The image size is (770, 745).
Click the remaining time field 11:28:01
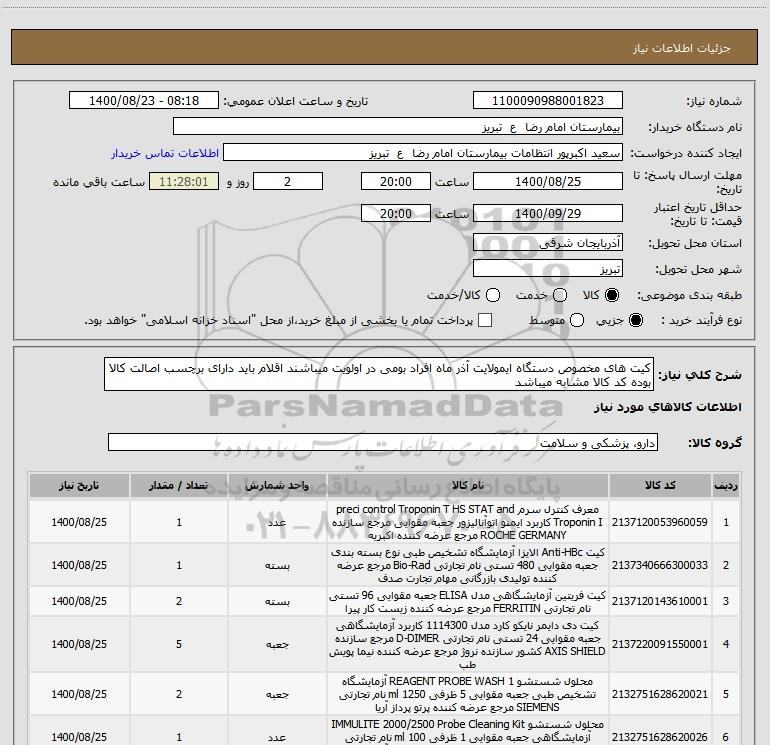coord(184,181)
